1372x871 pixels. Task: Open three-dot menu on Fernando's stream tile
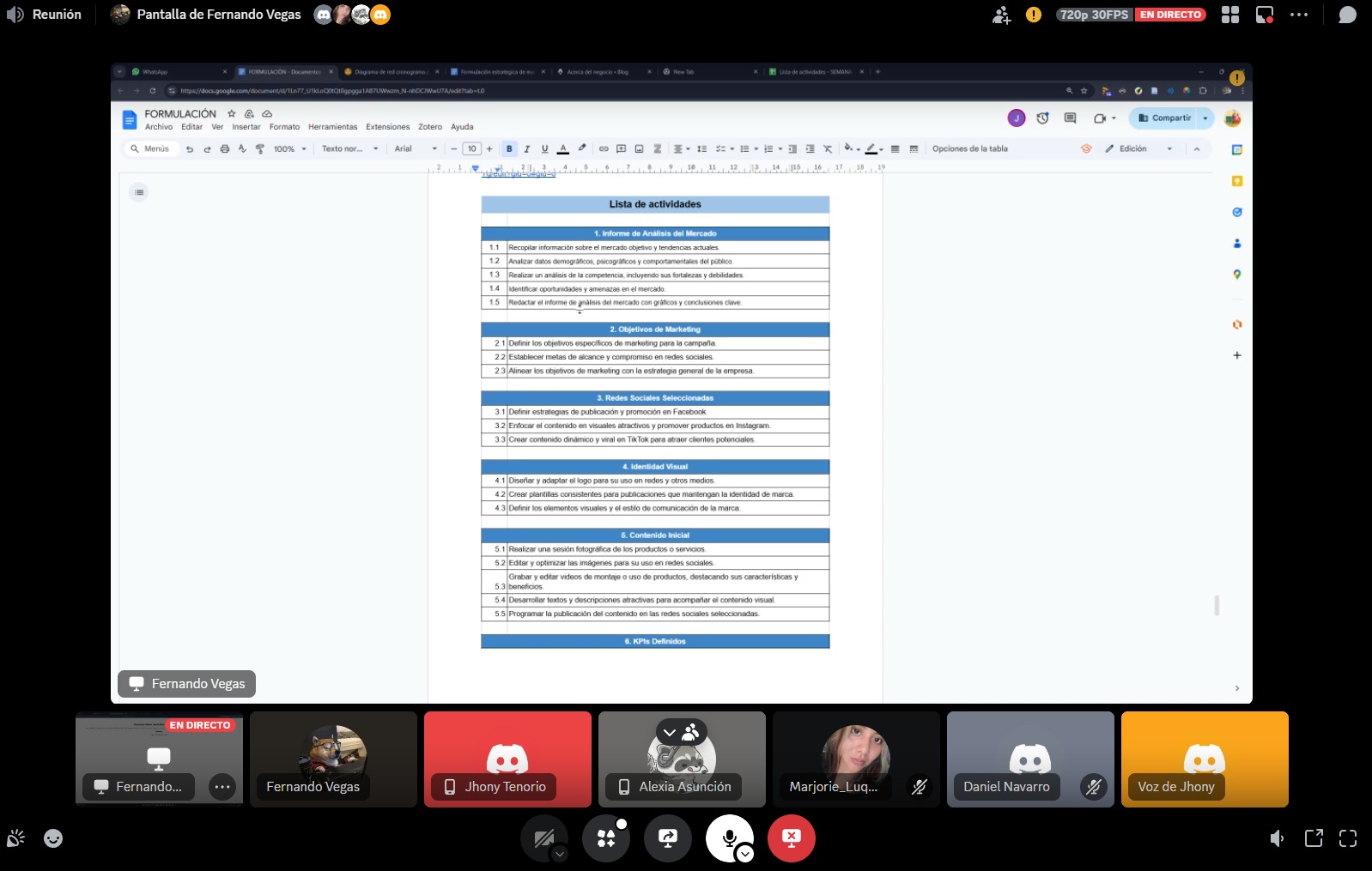[222, 787]
